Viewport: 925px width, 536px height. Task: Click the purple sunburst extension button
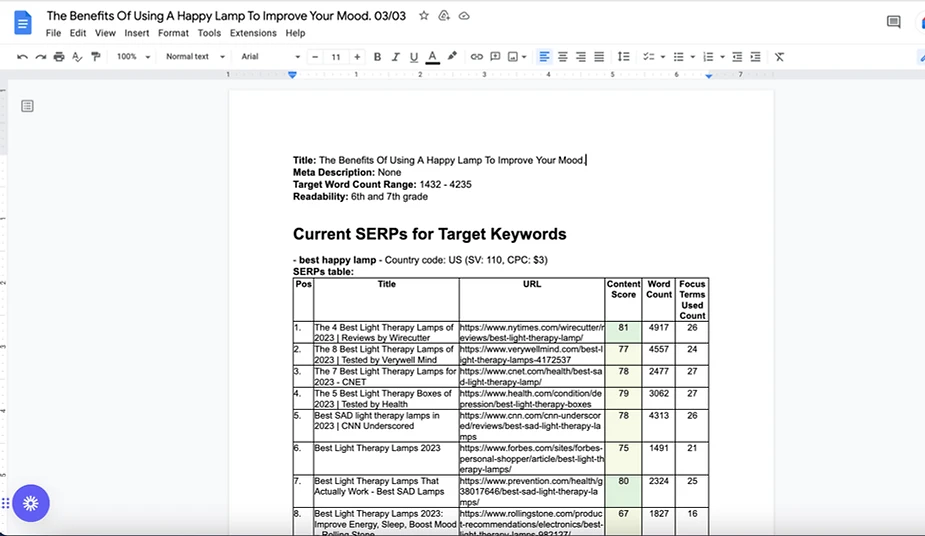click(x=31, y=503)
